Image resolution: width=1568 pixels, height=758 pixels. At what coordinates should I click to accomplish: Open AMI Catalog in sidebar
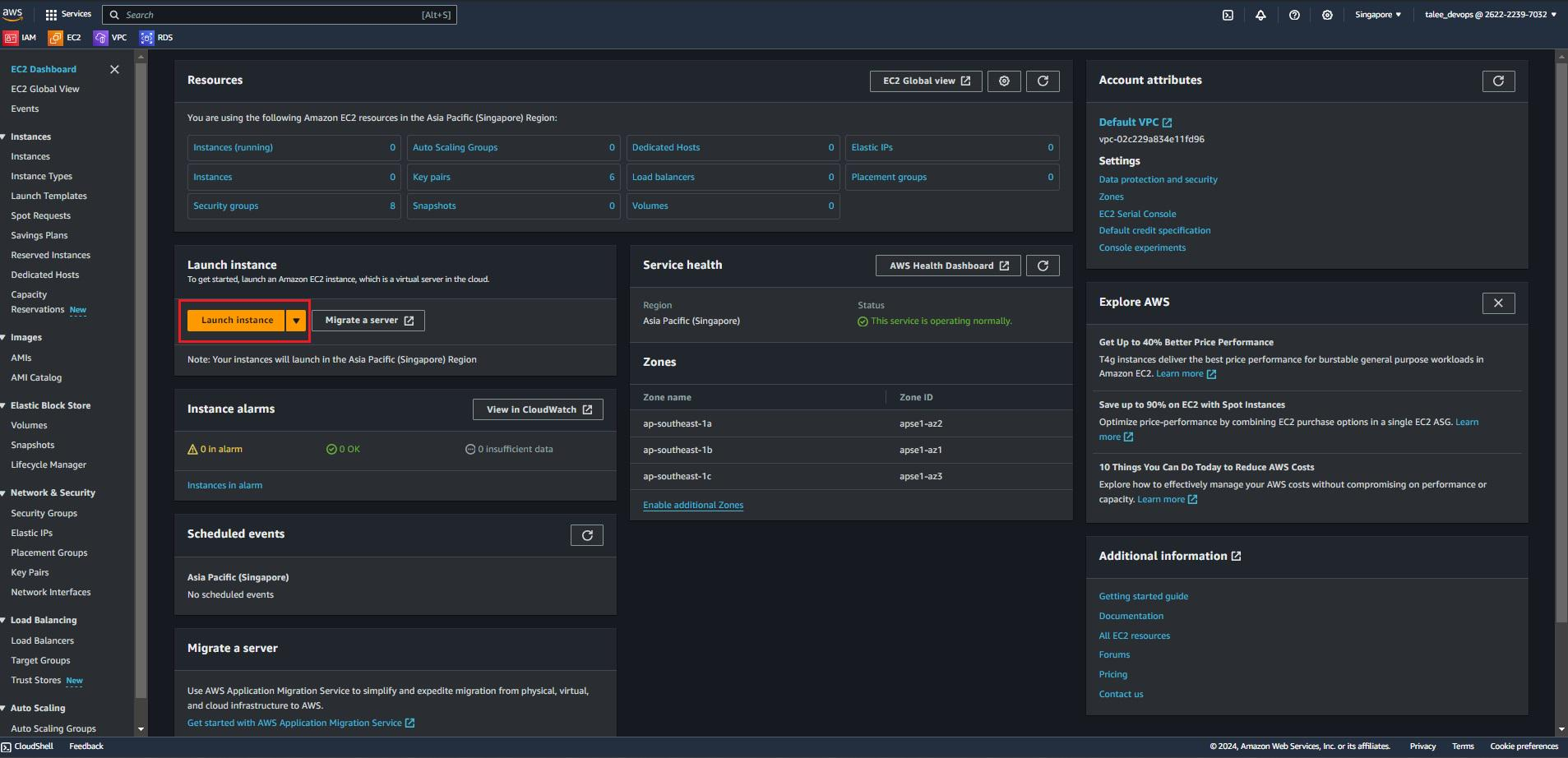point(36,378)
